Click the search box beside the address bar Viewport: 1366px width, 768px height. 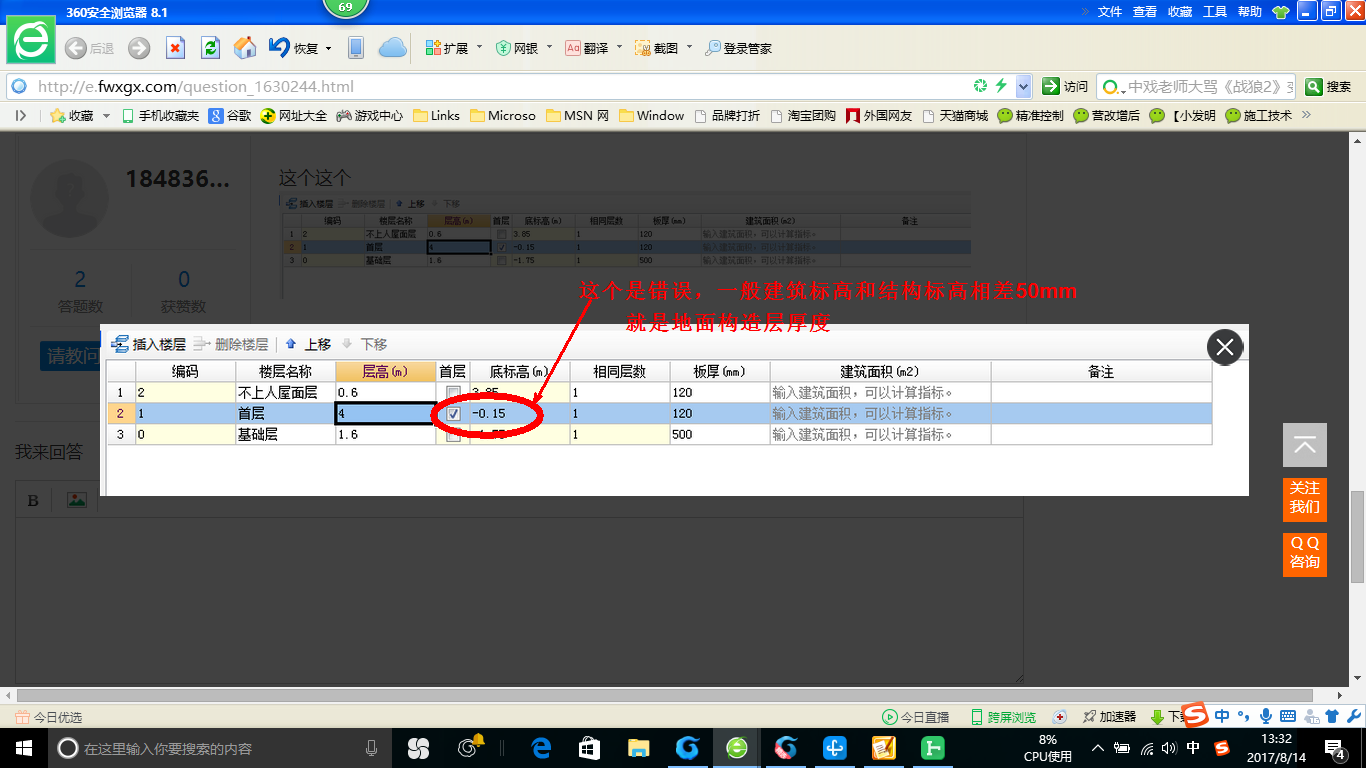pos(1197,87)
